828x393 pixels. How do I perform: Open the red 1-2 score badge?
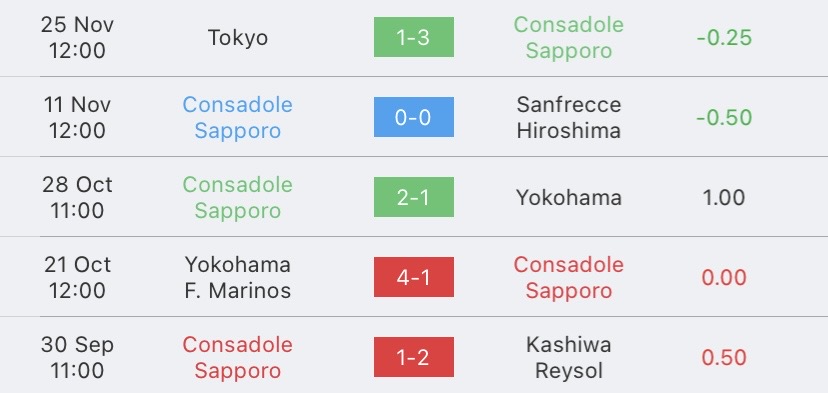click(x=413, y=357)
